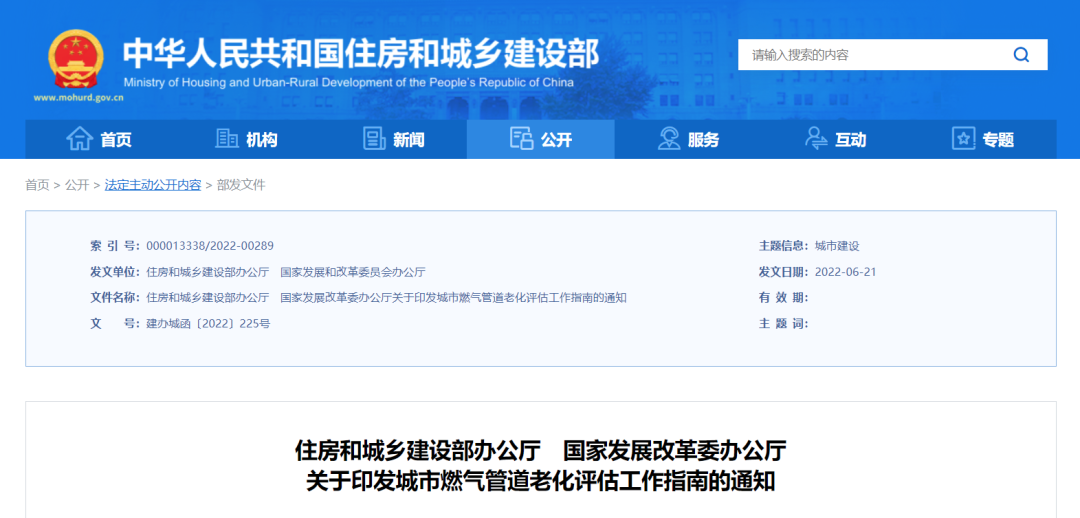Open the 专题 navigation tab
The image size is (1080, 518).
coord(983,139)
